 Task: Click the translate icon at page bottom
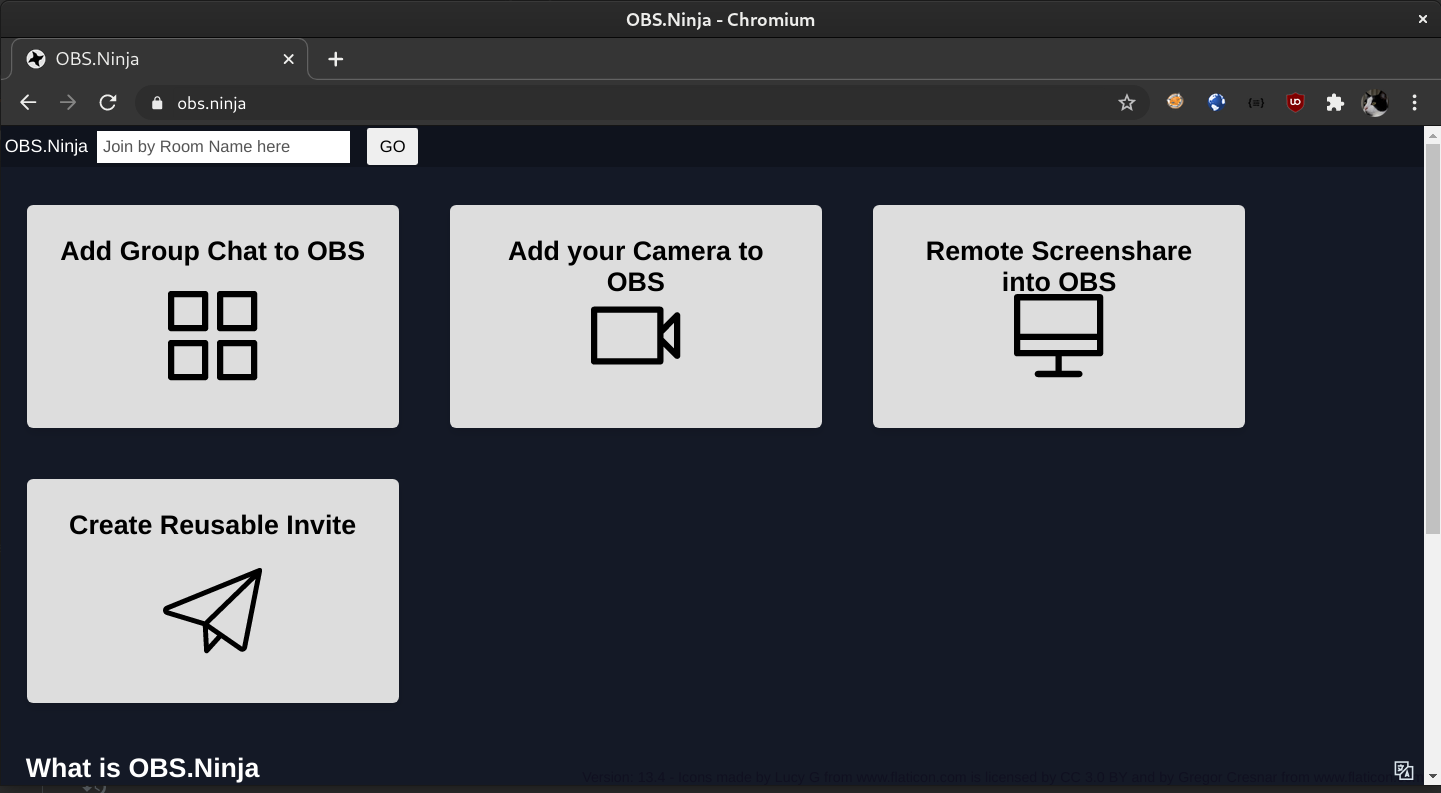(1404, 770)
